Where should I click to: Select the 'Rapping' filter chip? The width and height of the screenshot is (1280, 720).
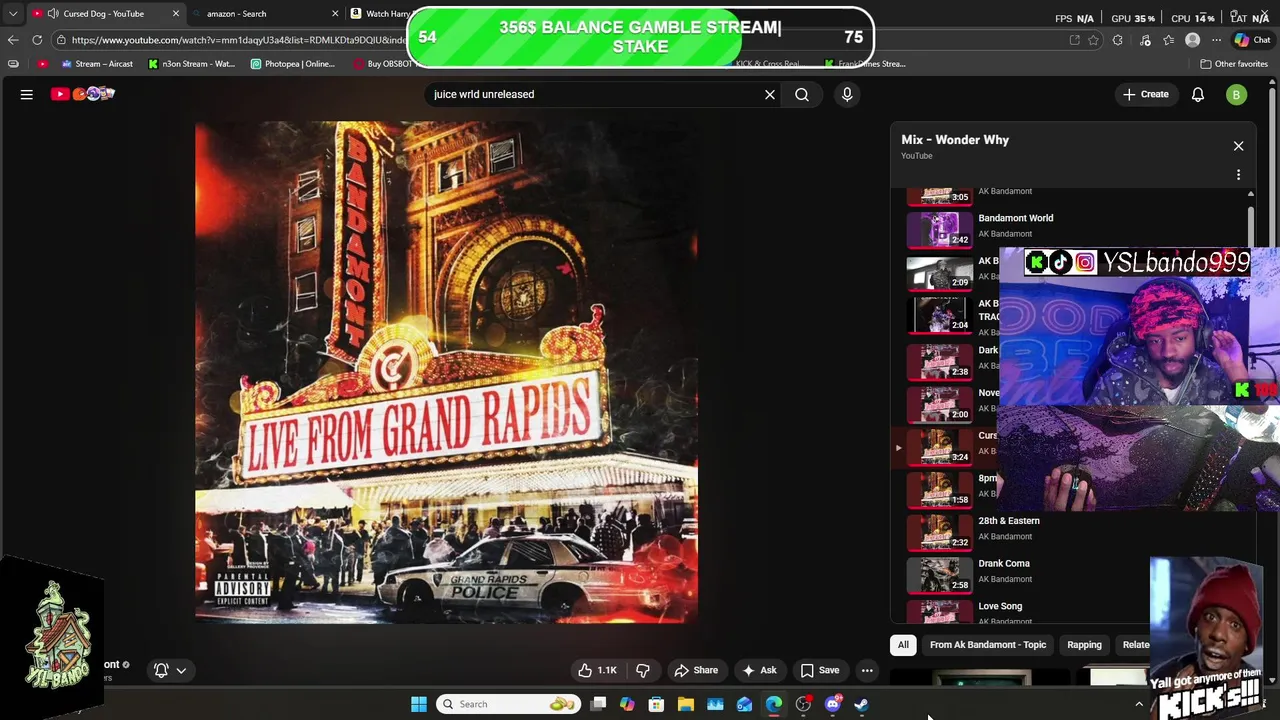tap(1084, 645)
